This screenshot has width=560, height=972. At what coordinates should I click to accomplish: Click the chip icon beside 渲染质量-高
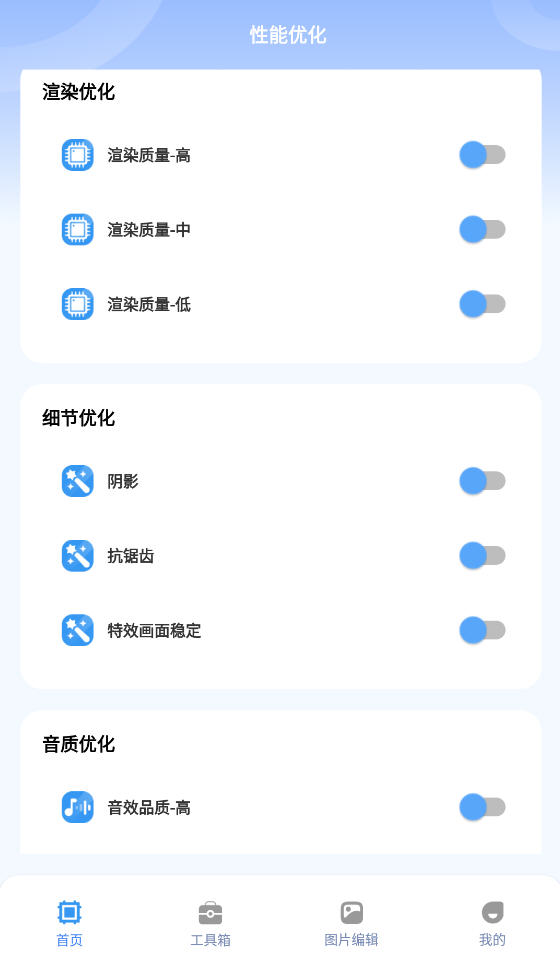click(78, 155)
